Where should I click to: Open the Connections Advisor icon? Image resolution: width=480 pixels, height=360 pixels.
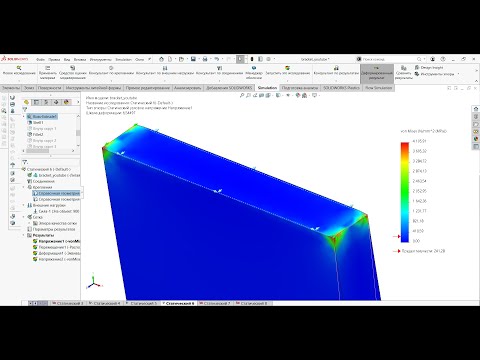coord(219,68)
